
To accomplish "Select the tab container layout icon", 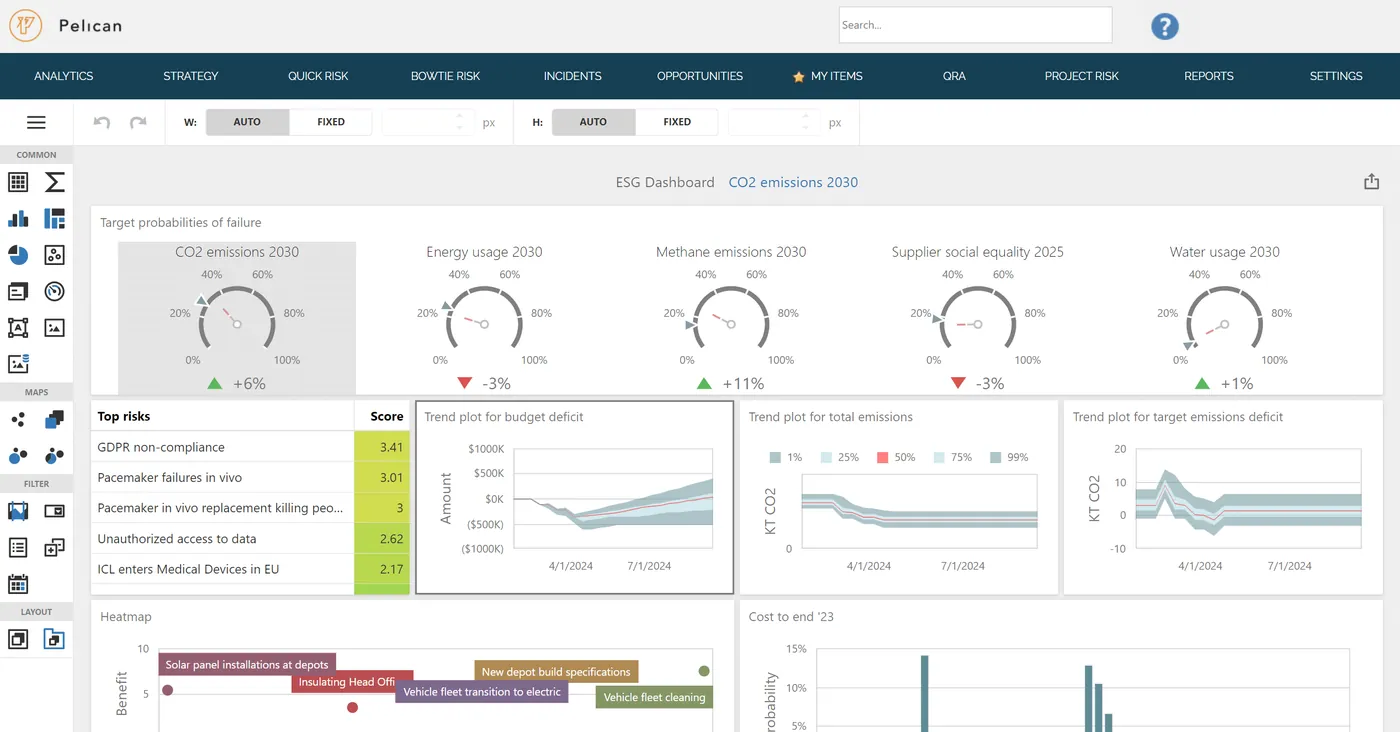I will [x=55, y=639].
